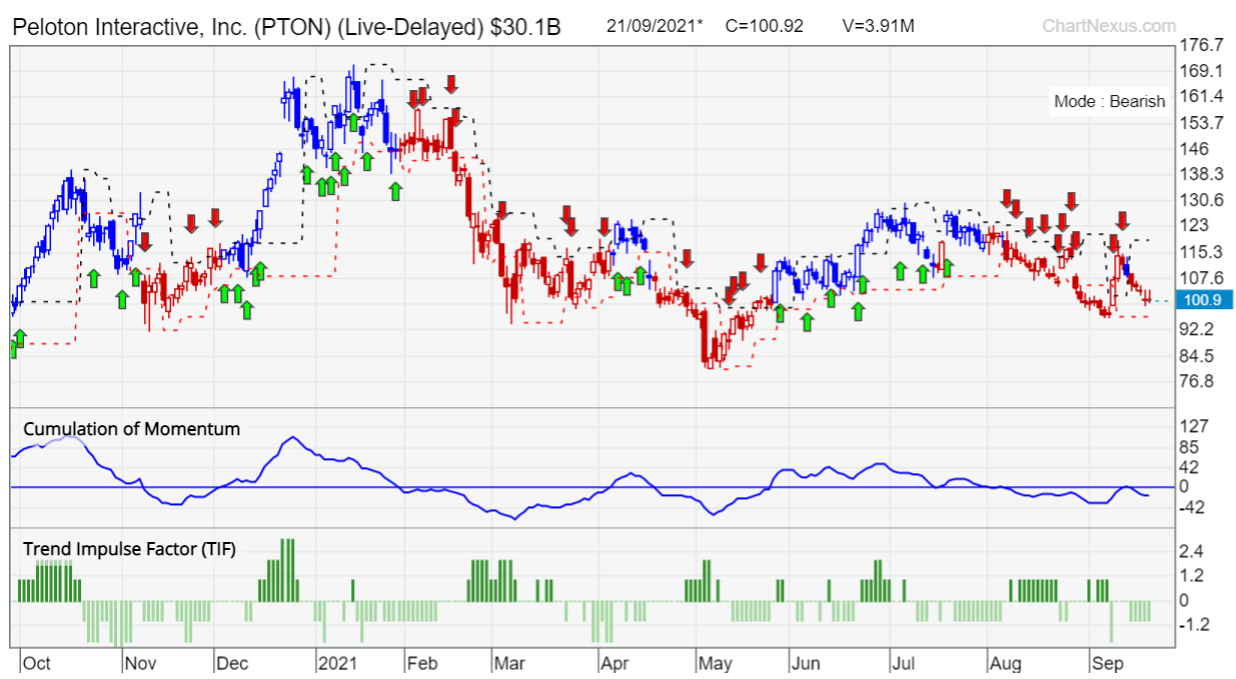Click the Oct label on the time axis
This screenshot has height=679, width=1236.
tap(37, 663)
